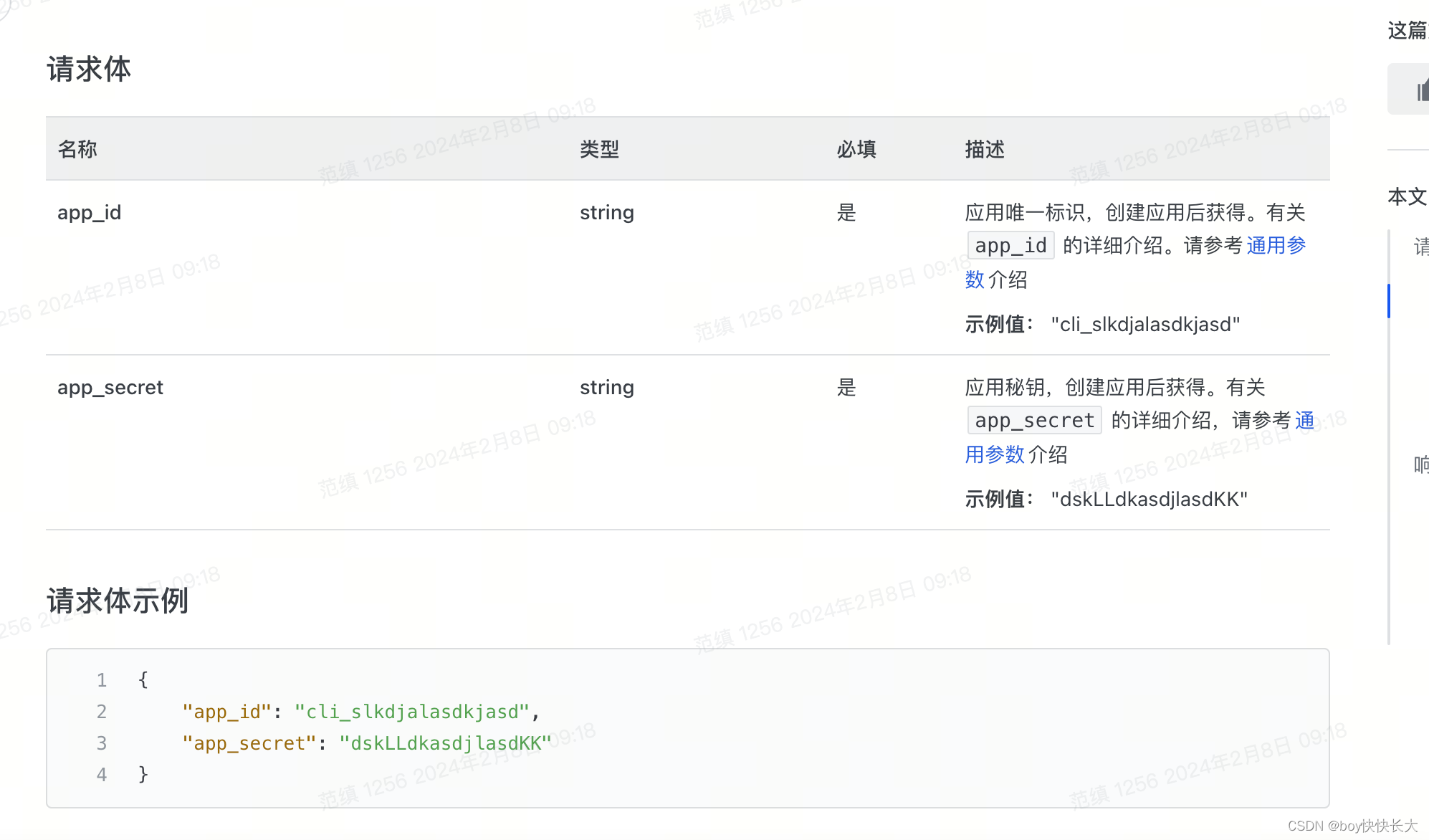Screen dimensions: 1429x840
Task: Open the 通用参 link in app_id description
Action: pyautogui.click(x=1276, y=245)
